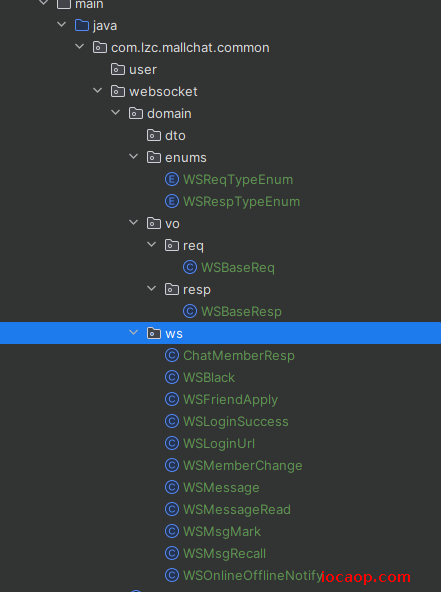Click the blue java source folder icon
Screen dimensions: 441x592
click(82, 25)
